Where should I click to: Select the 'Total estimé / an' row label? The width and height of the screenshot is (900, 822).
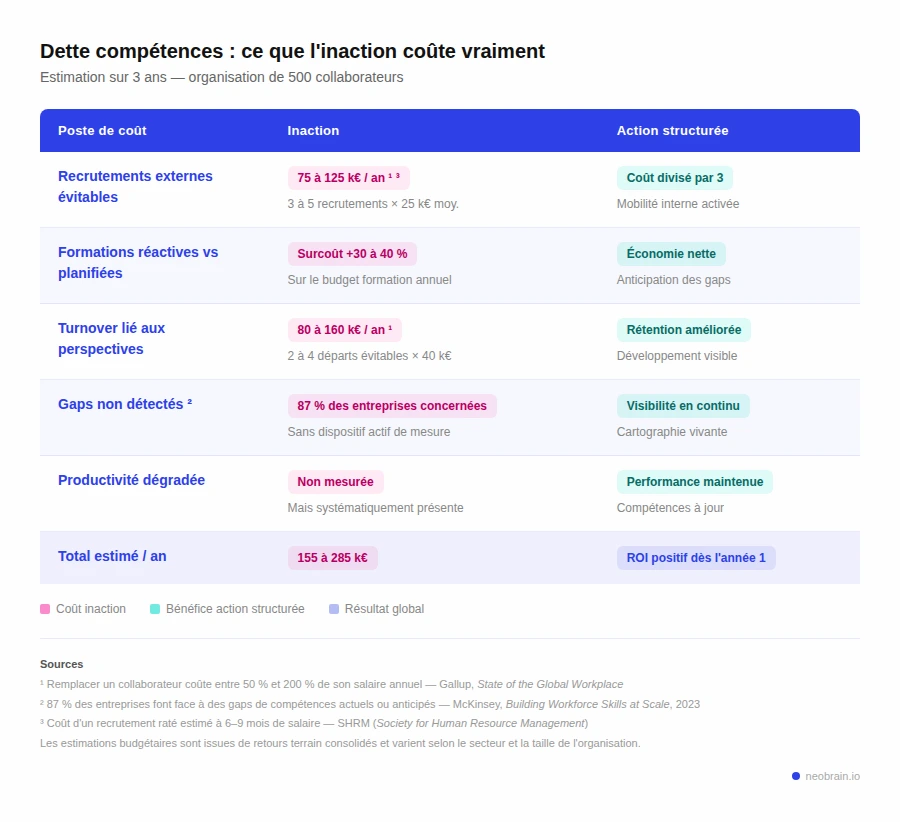click(112, 556)
